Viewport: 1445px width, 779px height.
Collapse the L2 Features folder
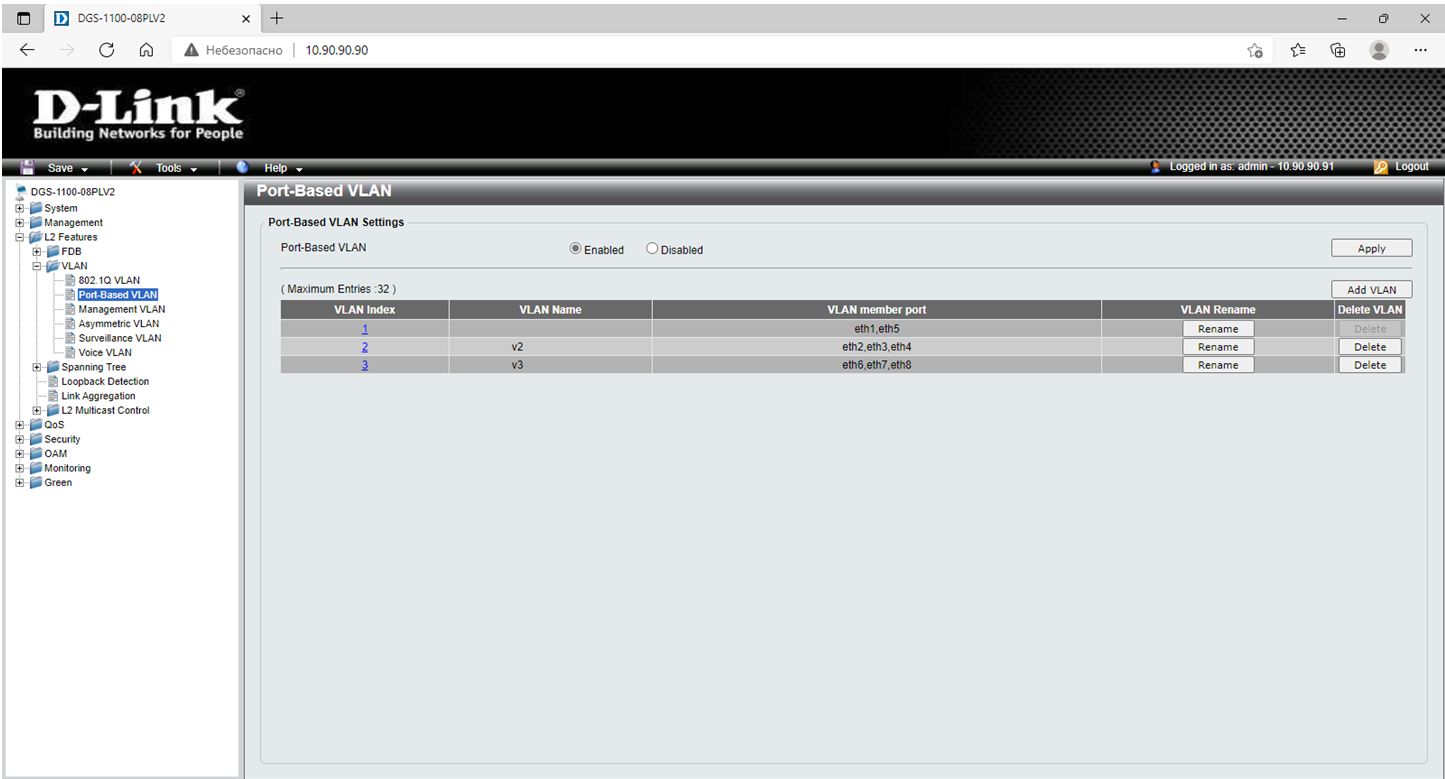pos(20,237)
